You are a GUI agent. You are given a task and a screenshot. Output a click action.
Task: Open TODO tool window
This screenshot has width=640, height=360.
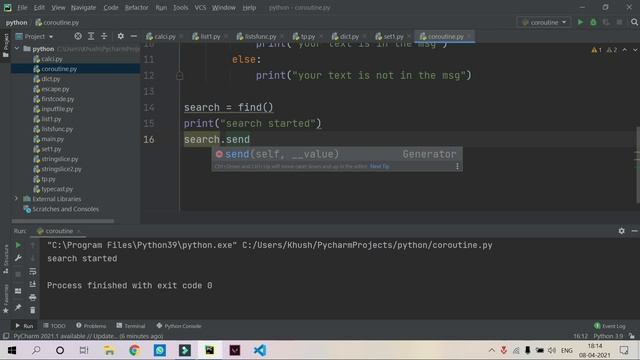[54, 326]
